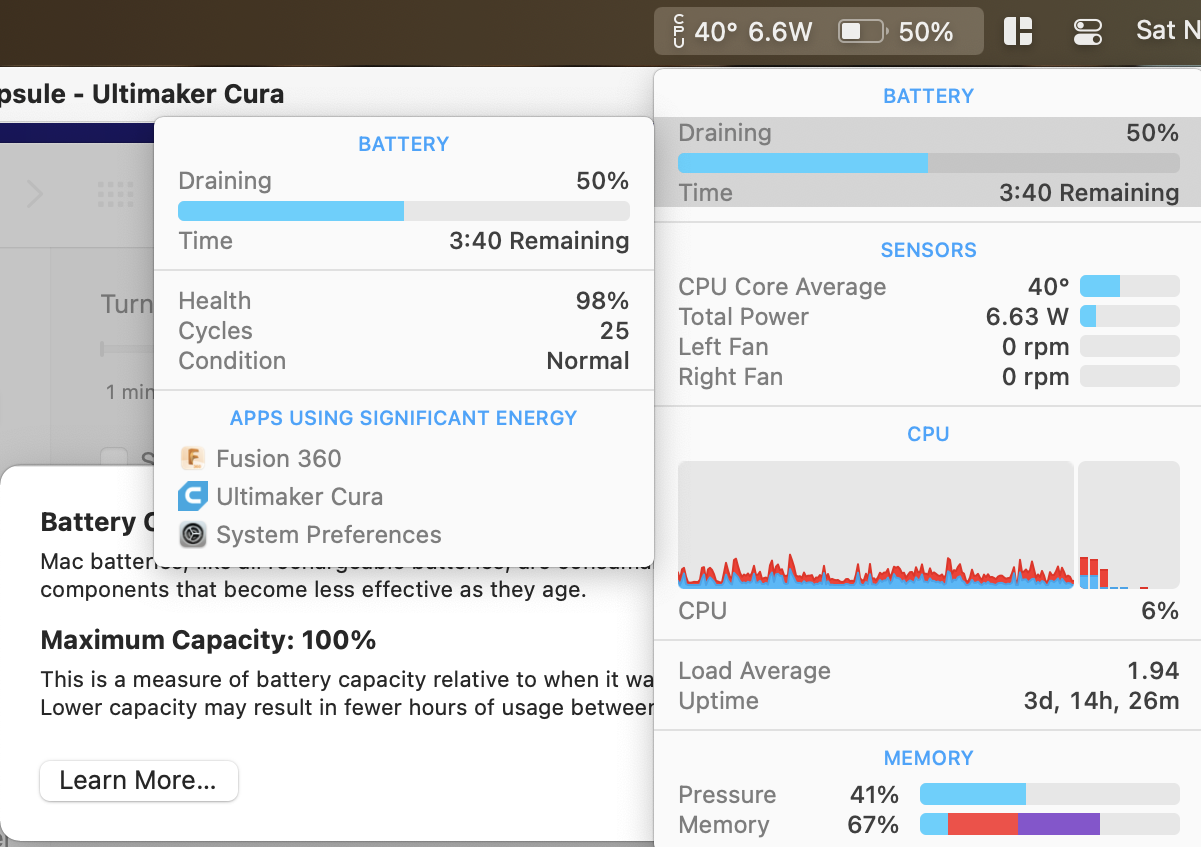1201x847 pixels.
Task: Toggle the checkbox below the display slider
Action: tap(114, 459)
